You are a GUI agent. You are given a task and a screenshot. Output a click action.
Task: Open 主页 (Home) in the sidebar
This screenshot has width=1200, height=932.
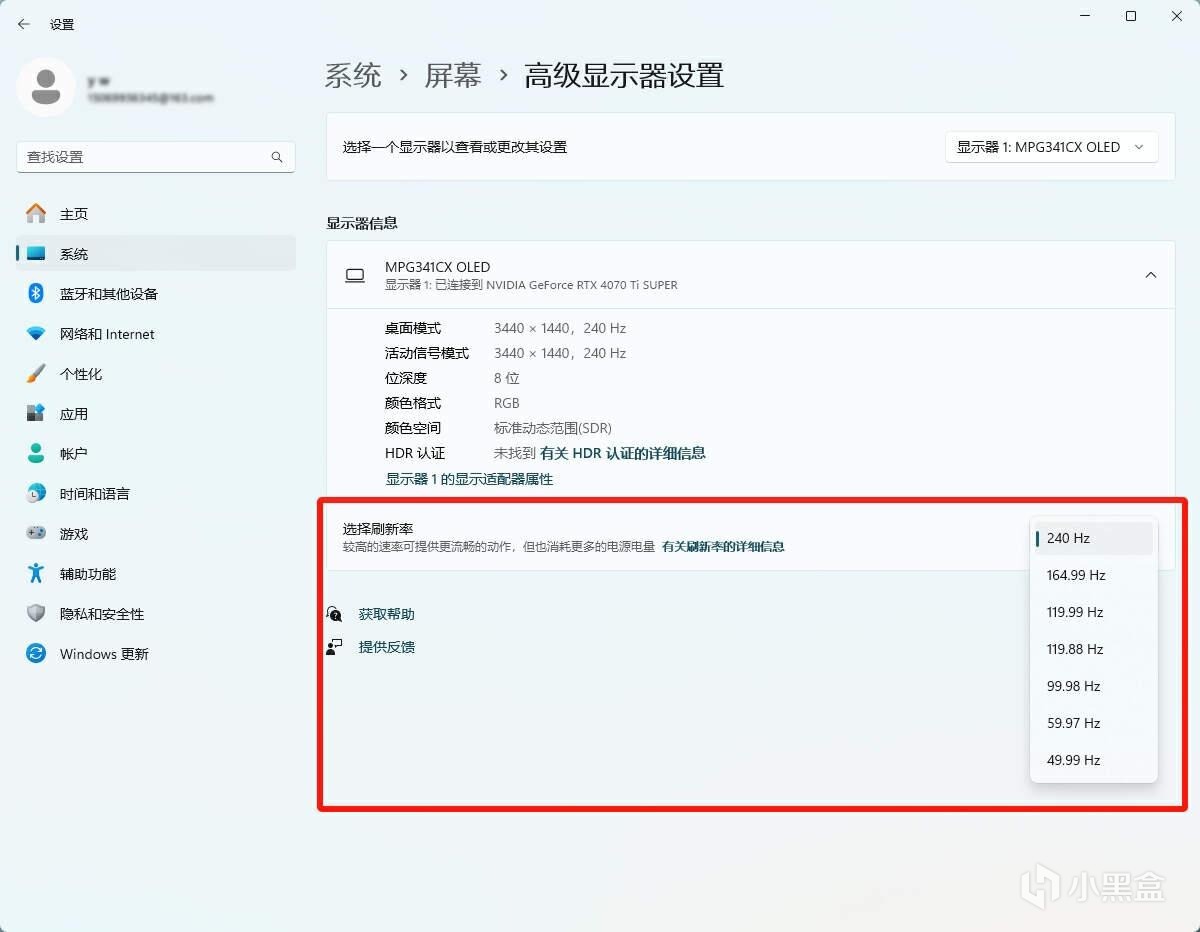[156, 213]
